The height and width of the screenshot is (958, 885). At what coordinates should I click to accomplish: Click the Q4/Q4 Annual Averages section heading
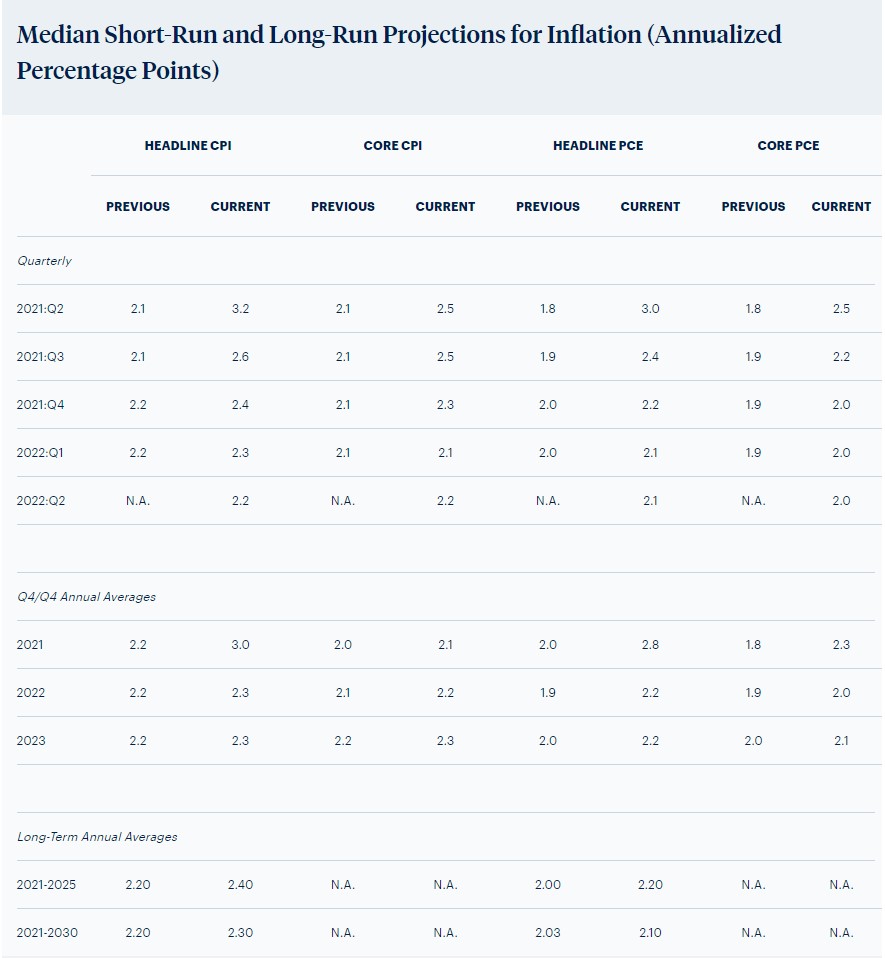pos(86,597)
